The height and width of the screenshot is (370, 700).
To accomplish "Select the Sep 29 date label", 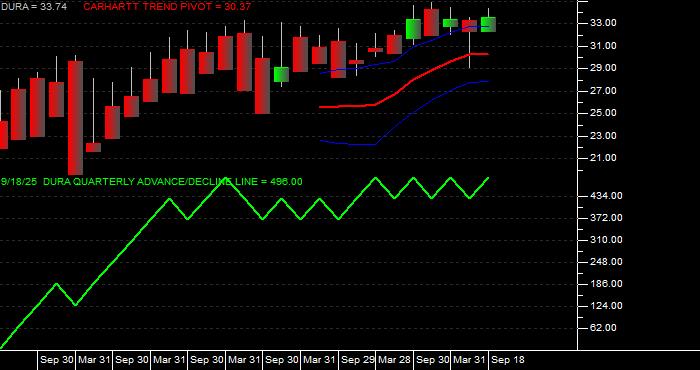I will point(358,360).
